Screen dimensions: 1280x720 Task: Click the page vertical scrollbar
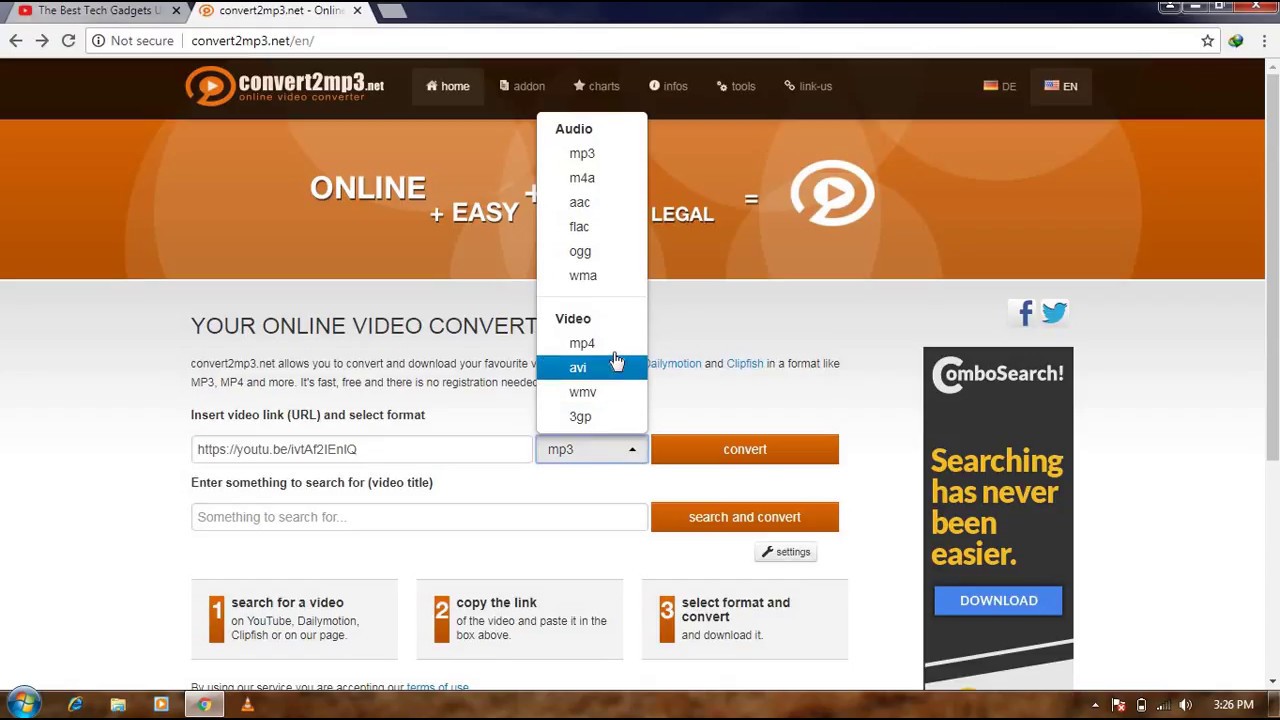tap(1272, 265)
